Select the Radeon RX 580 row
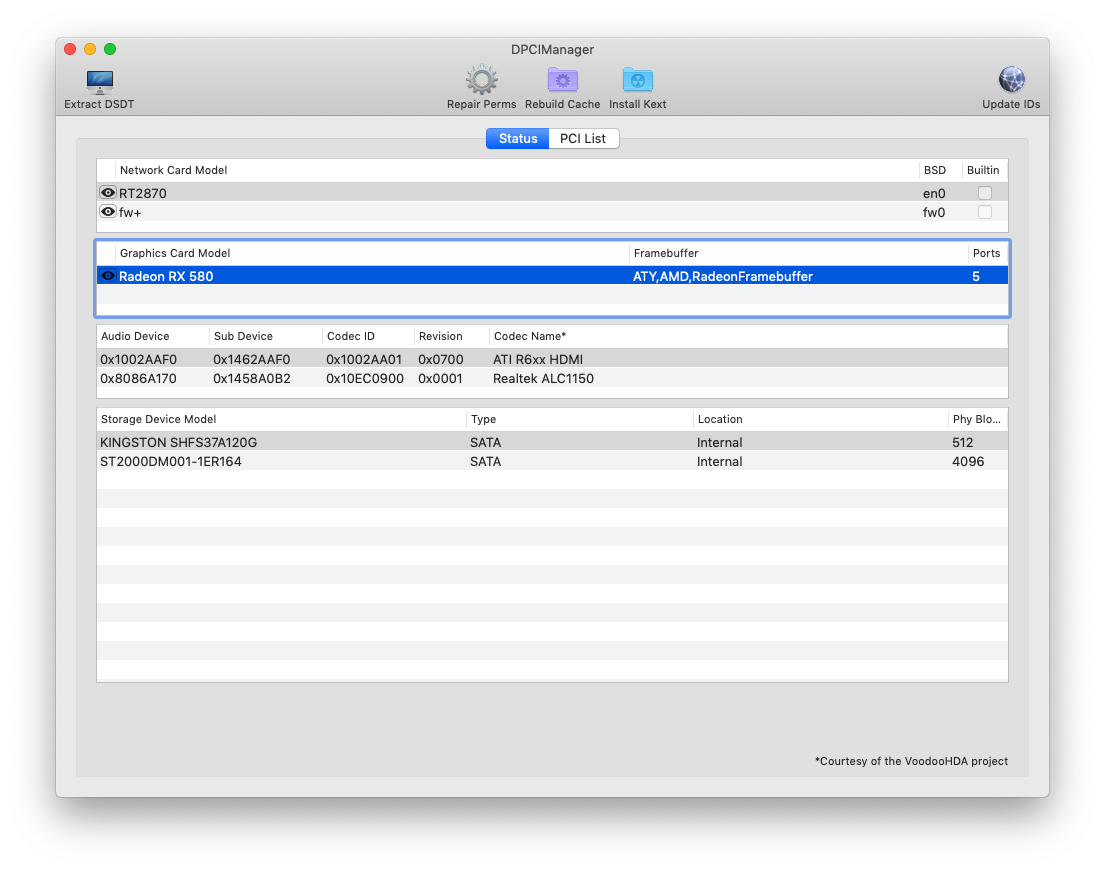Viewport: 1105px width, 871px height. (x=552, y=276)
